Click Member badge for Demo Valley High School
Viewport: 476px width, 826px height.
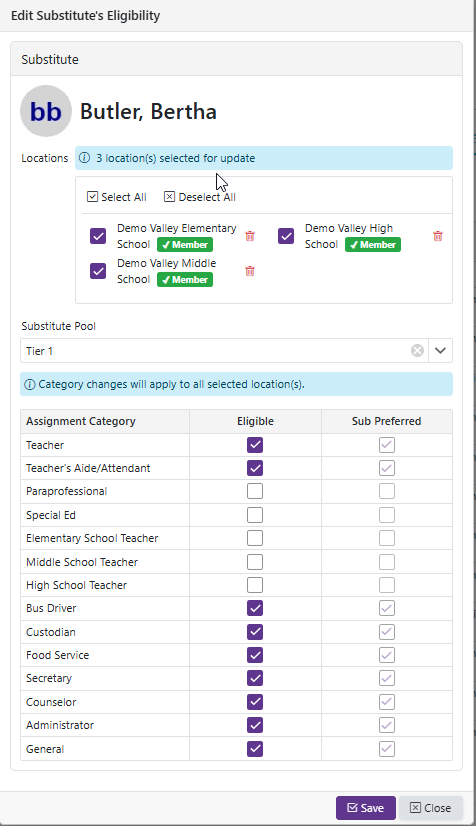point(373,244)
